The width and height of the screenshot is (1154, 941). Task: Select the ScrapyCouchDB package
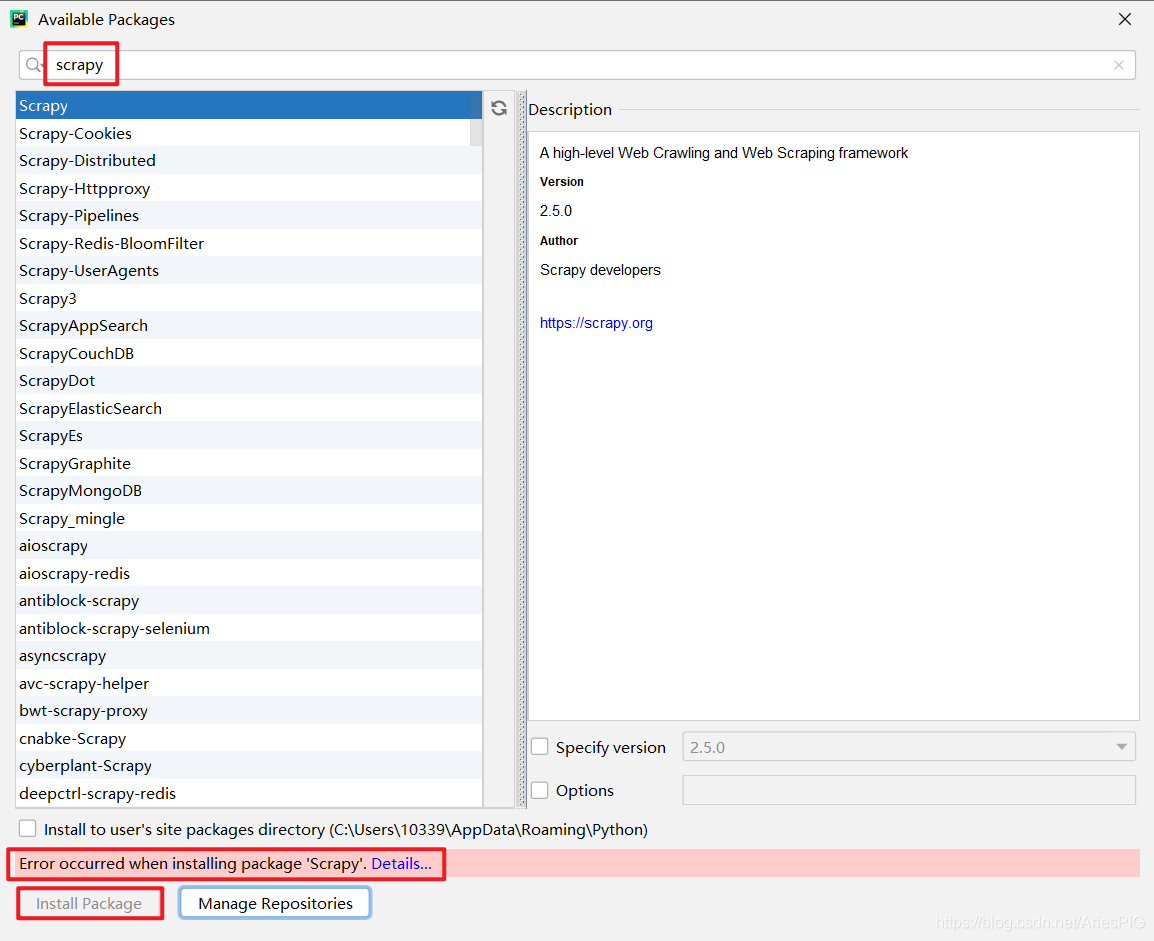click(x=249, y=353)
